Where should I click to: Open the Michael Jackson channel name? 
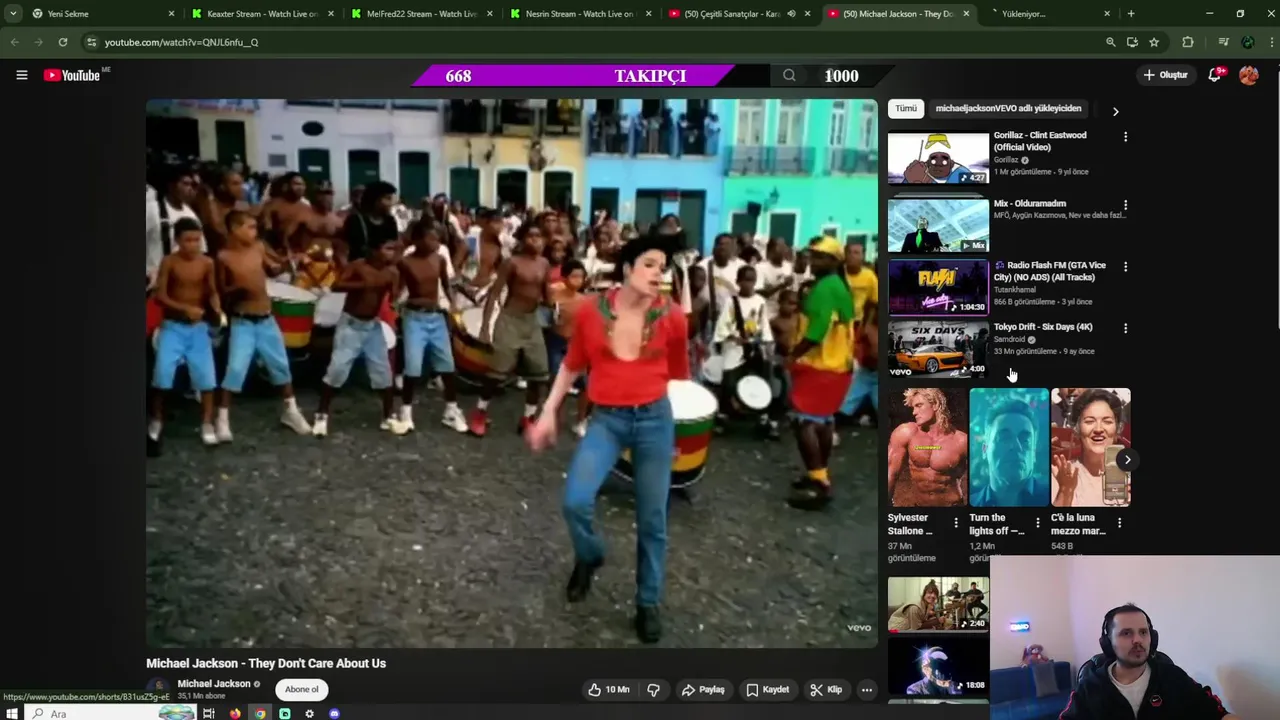point(213,684)
